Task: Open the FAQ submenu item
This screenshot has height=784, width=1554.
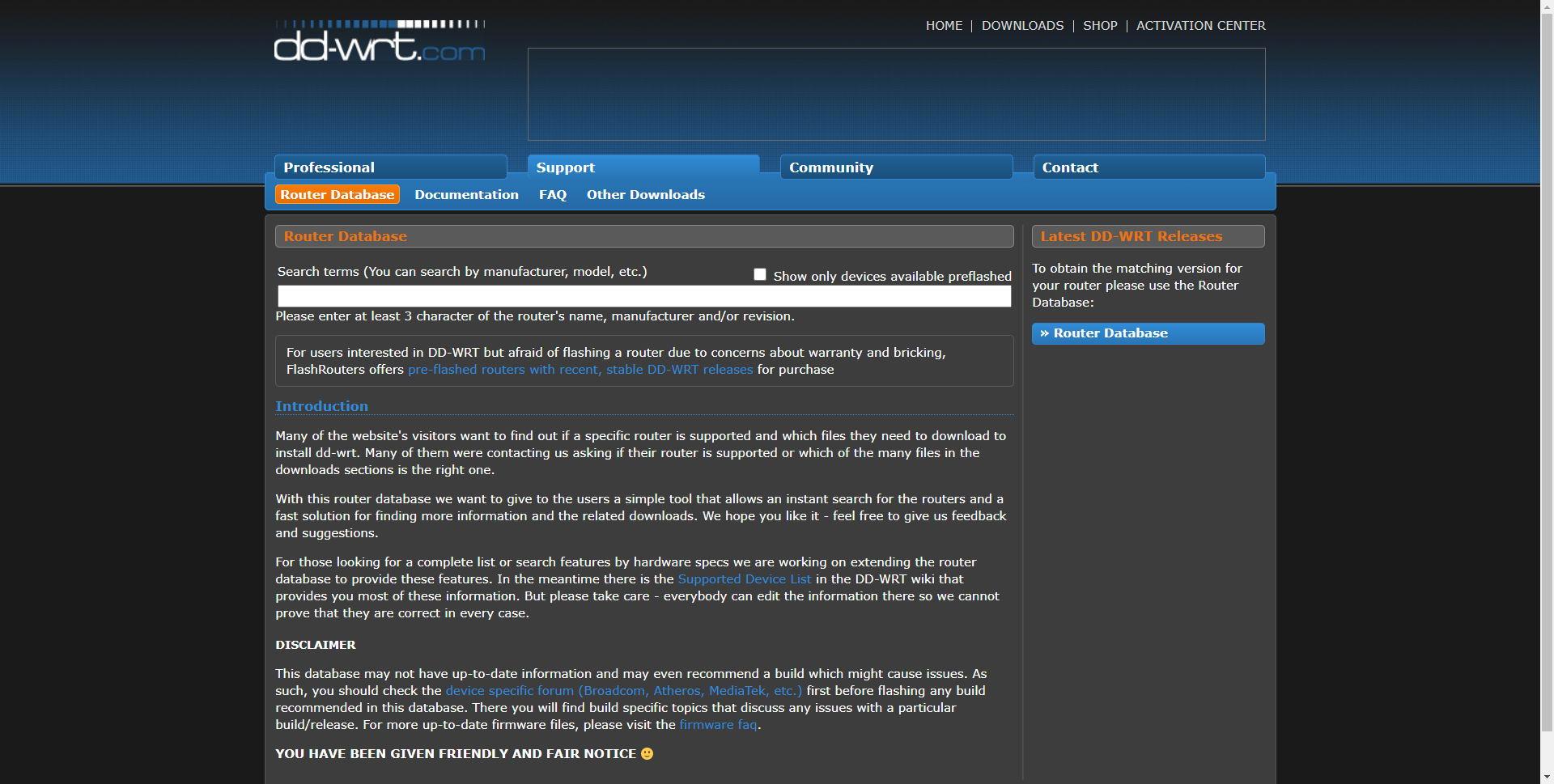Action: [553, 195]
